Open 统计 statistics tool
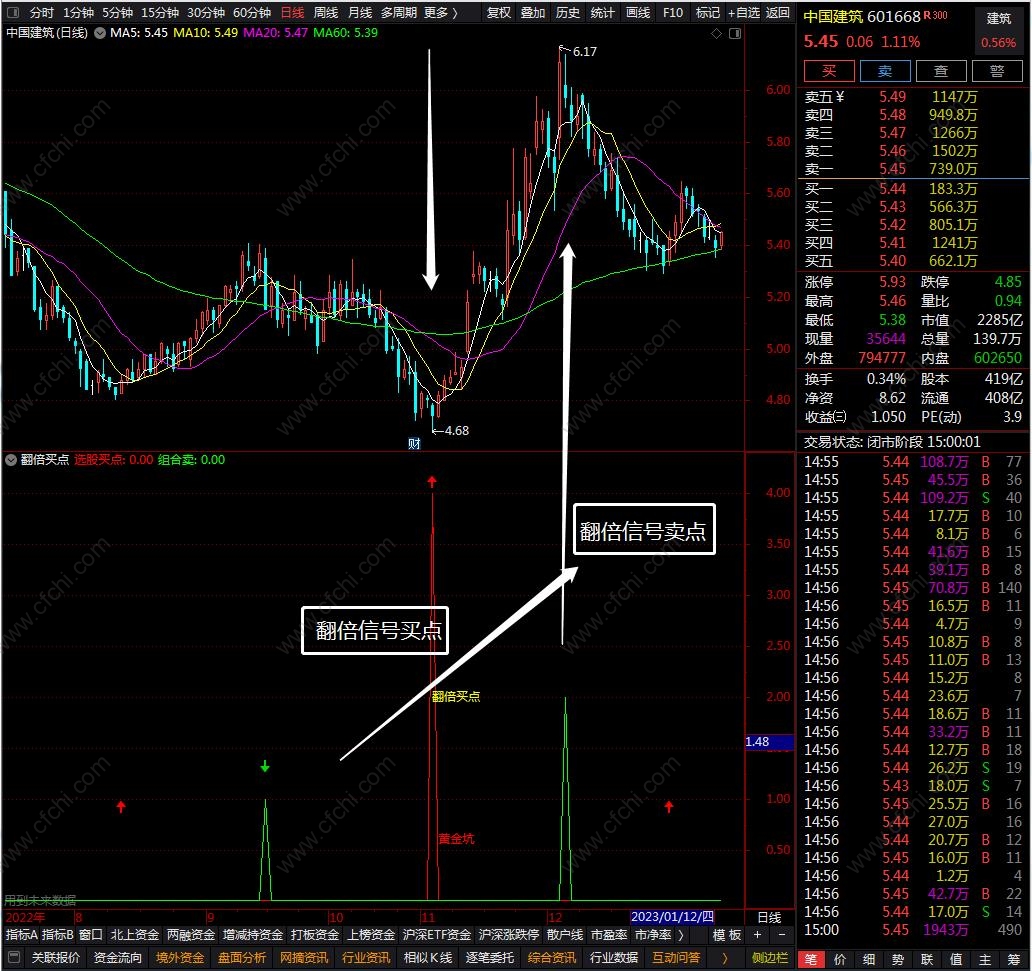Viewport: 1032px width, 971px height. pyautogui.click(x=603, y=13)
